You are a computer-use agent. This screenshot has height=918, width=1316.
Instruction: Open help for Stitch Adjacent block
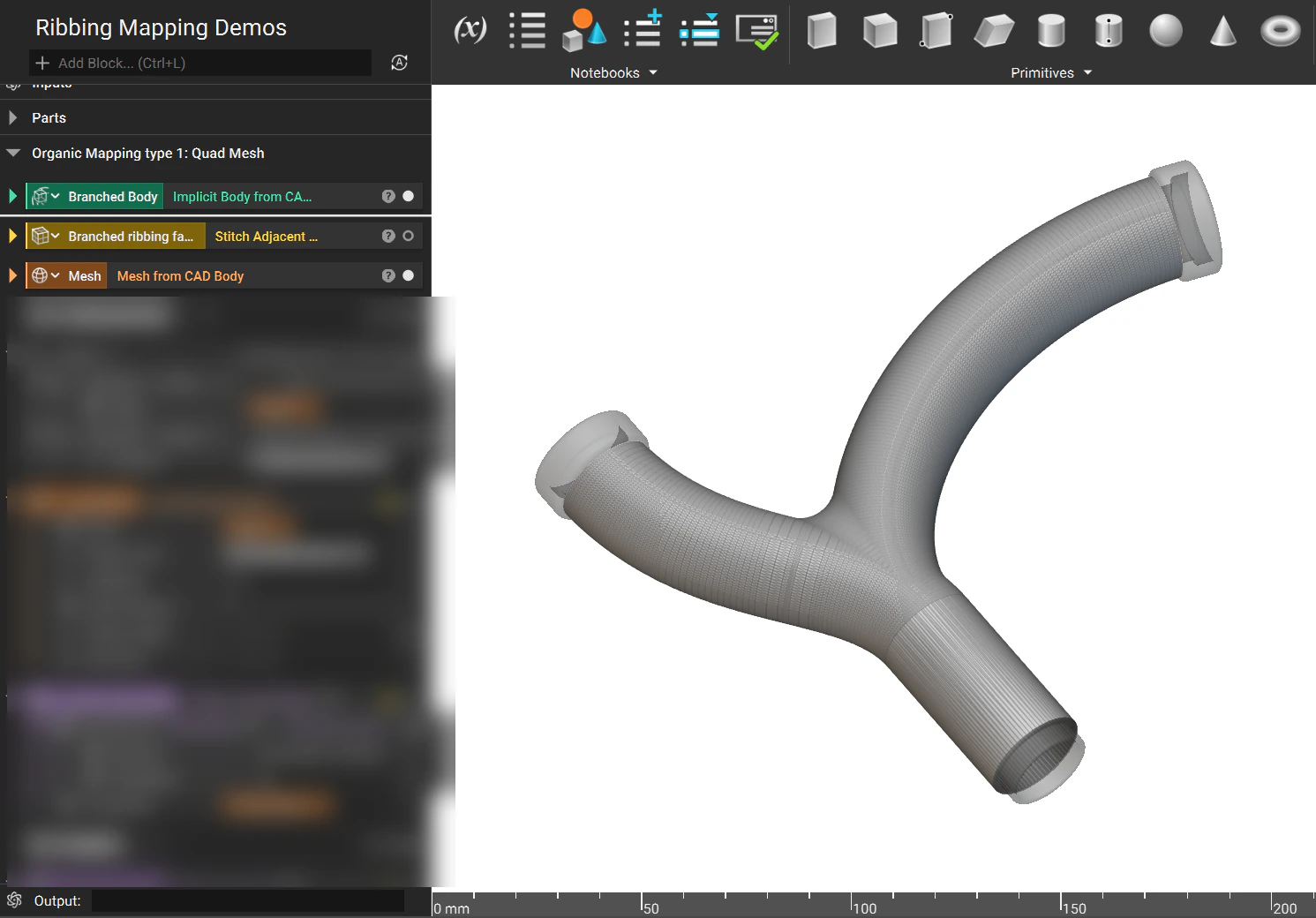(388, 236)
